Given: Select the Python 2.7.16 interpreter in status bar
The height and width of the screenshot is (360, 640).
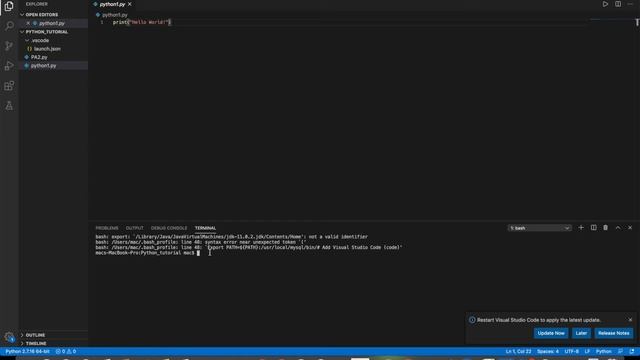Looking at the screenshot, I should (27, 351).
